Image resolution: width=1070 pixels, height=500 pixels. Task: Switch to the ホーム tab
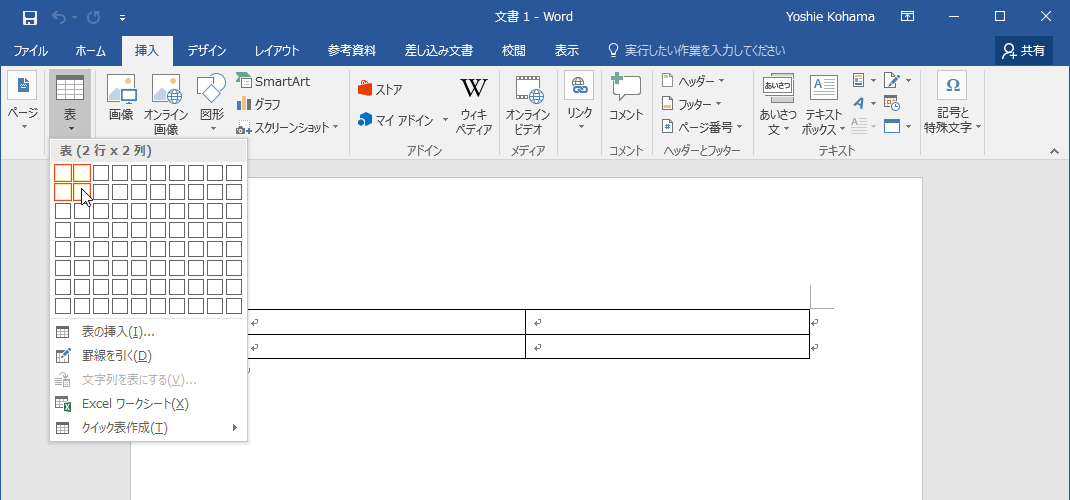pyautogui.click(x=90, y=50)
